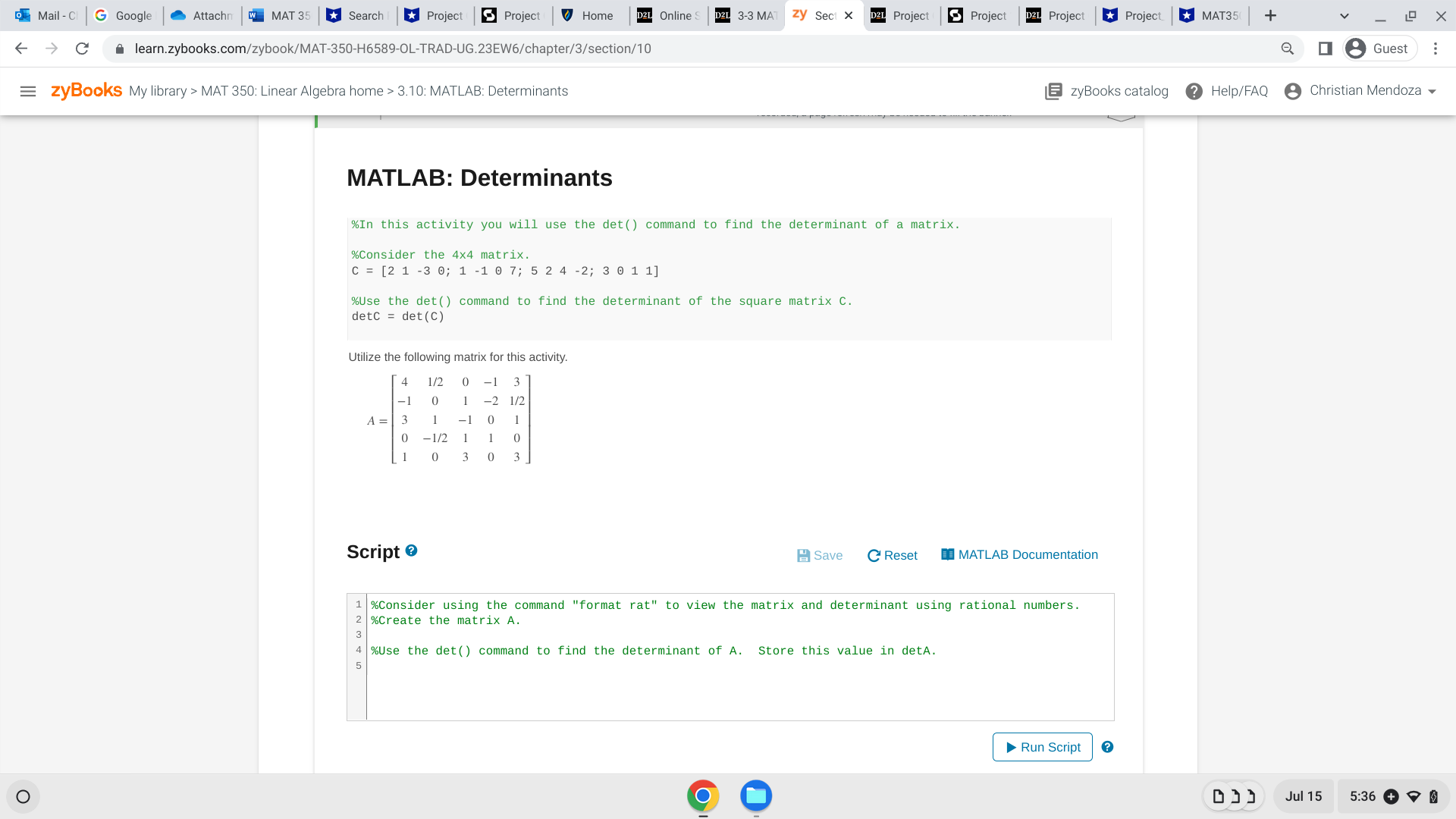Click line 5 in the script editor
This screenshot has width=1456, height=819.
pyautogui.click(x=531, y=665)
